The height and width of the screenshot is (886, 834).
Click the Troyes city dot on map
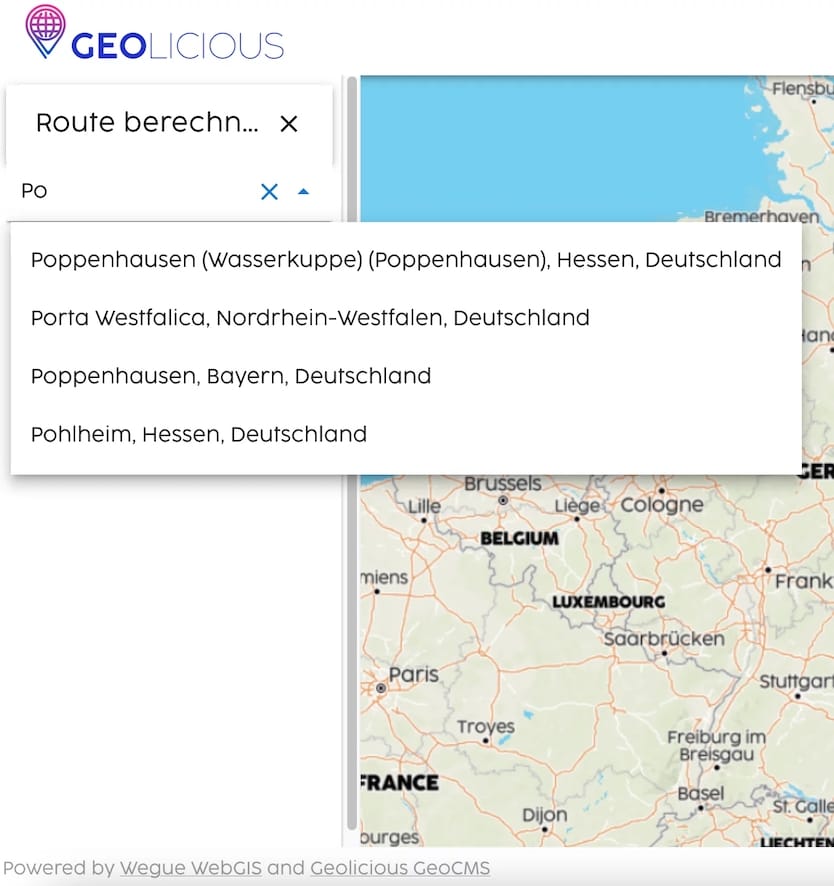click(485, 741)
